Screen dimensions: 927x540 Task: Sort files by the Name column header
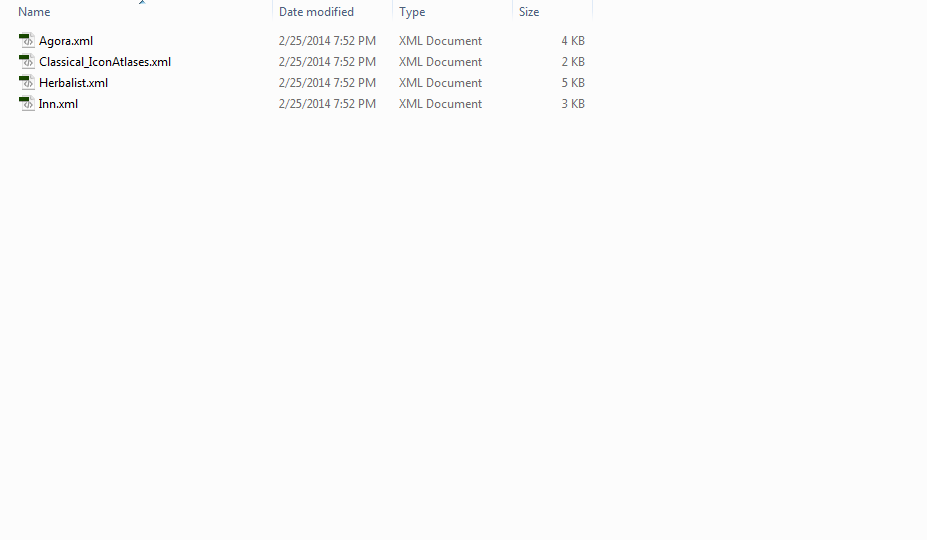pyautogui.click(x=34, y=12)
